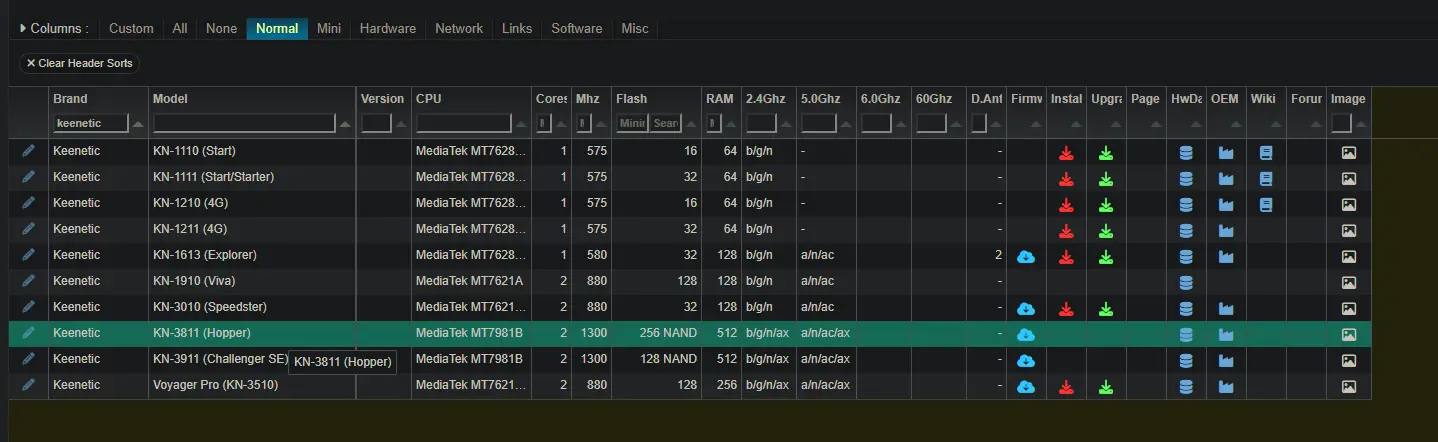Download firmware cloud icon for KN-3010 (Speedster)
The image size is (1438, 442).
1026,309
